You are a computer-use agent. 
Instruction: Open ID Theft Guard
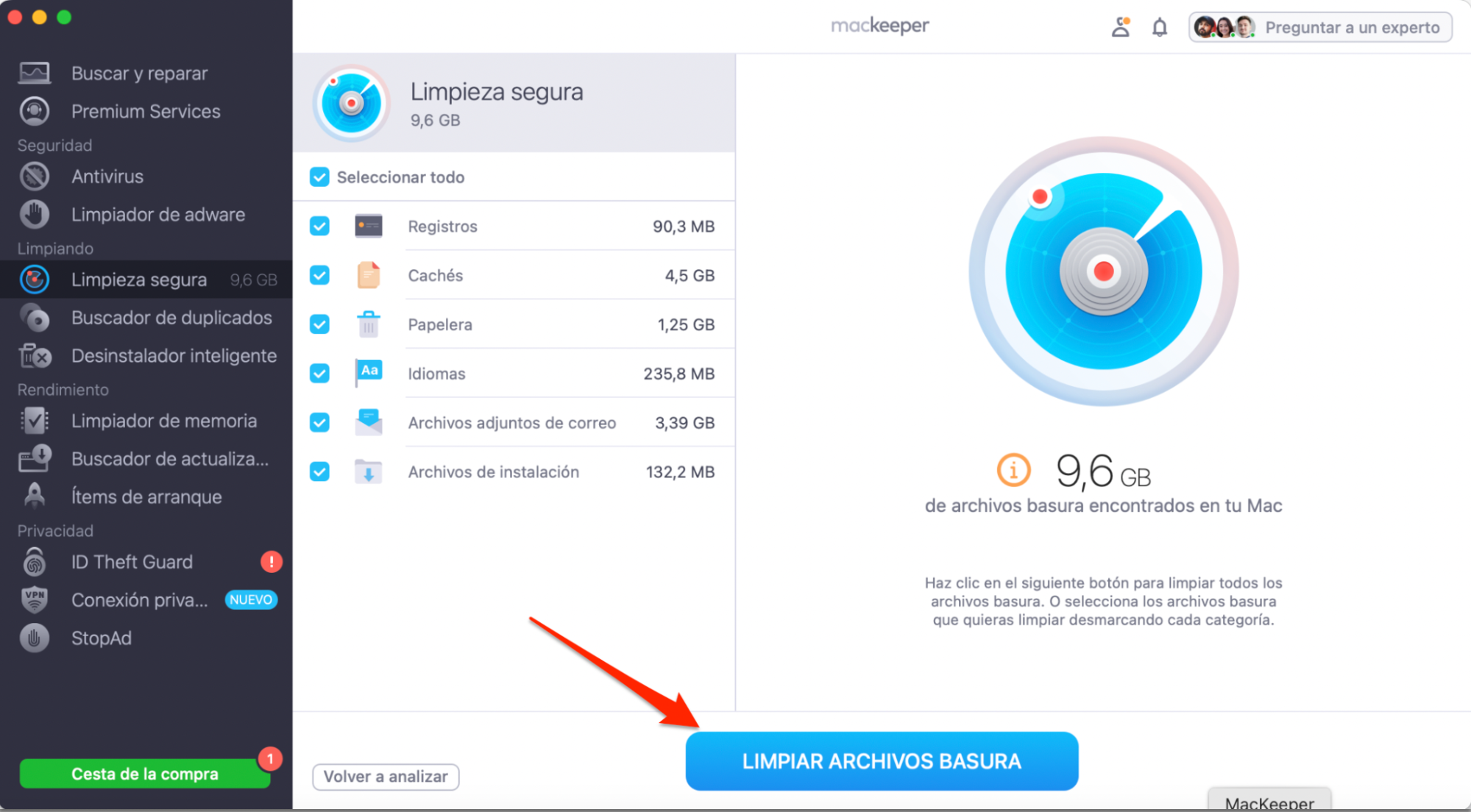pos(131,561)
